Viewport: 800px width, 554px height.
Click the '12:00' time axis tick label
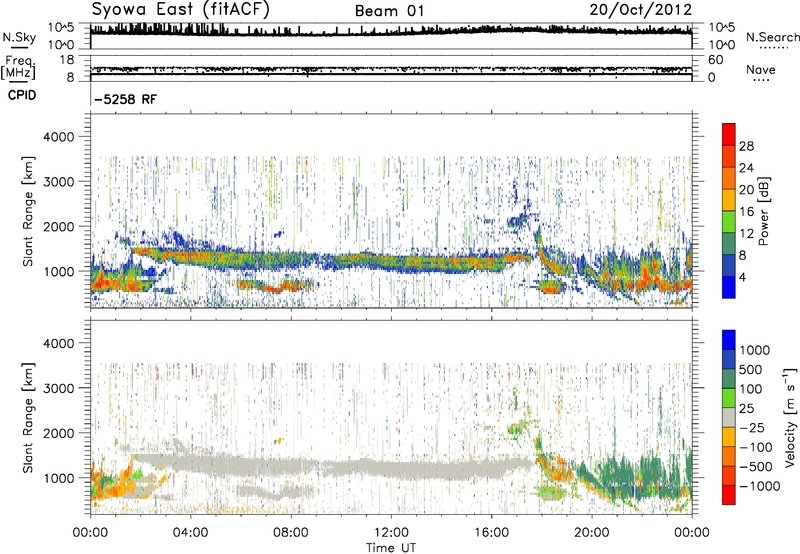(391, 533)
